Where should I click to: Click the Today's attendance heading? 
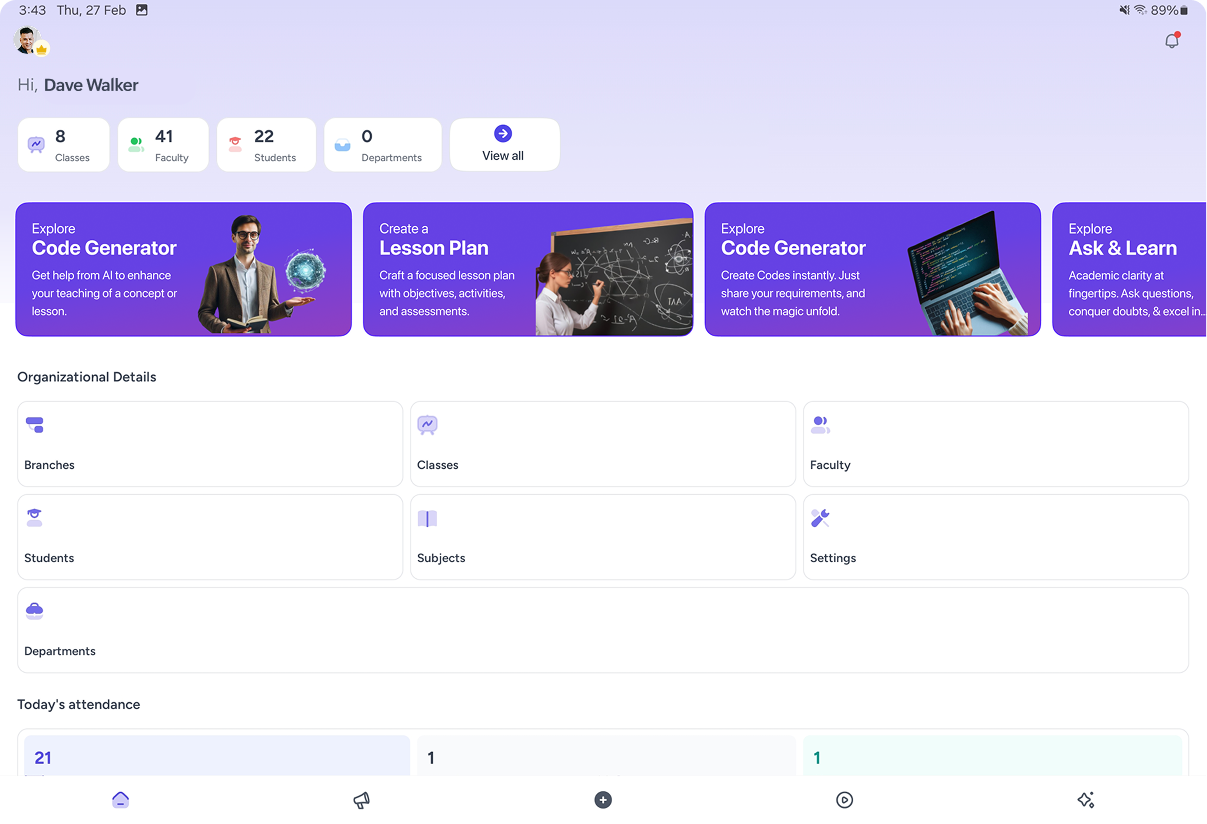click(x=79, y=704)
